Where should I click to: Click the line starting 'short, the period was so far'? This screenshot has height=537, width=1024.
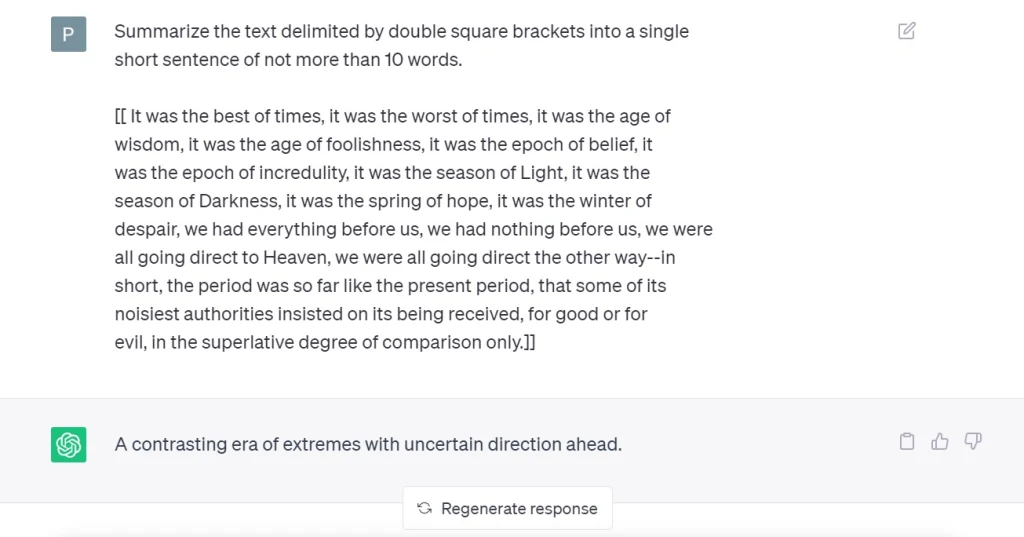coord(391,285)
